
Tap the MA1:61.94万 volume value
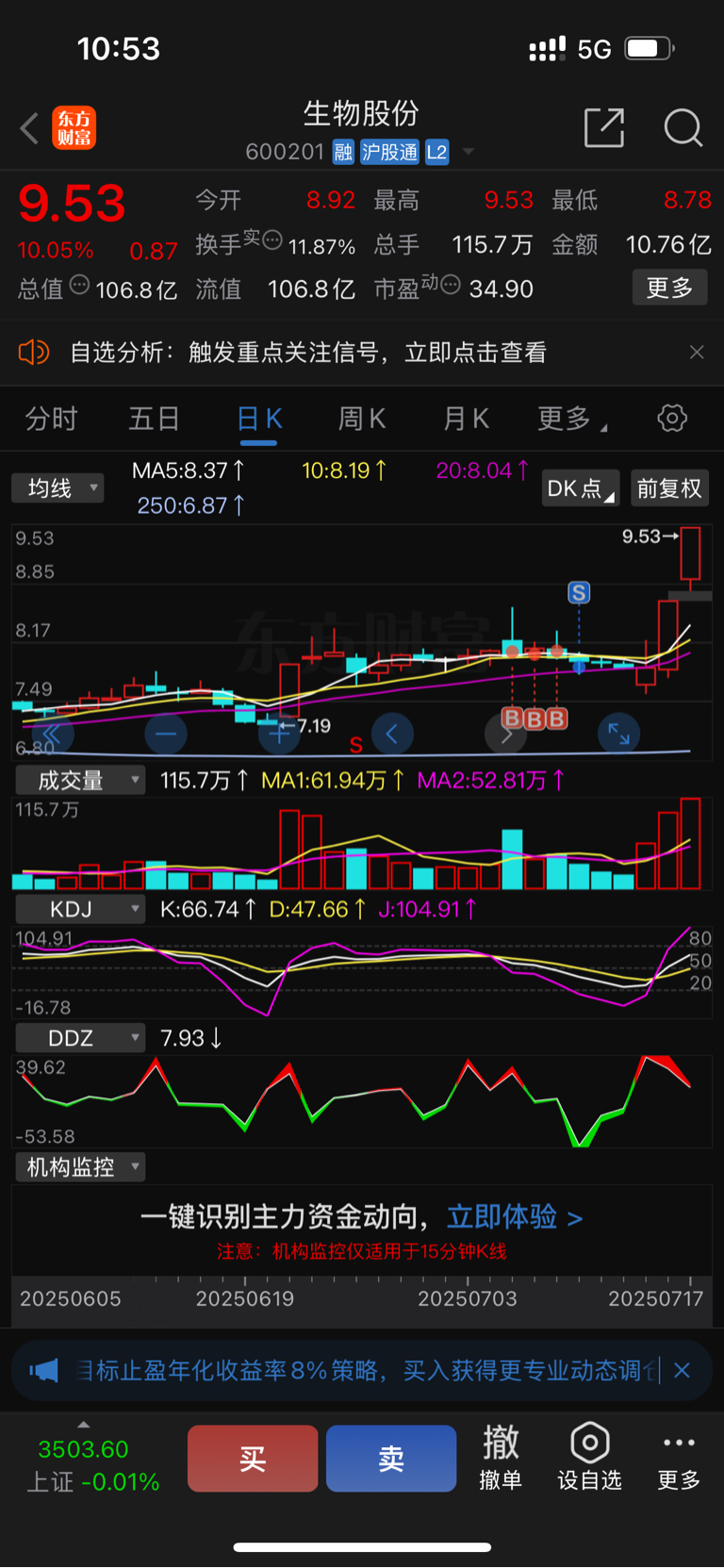click(333, 781)
